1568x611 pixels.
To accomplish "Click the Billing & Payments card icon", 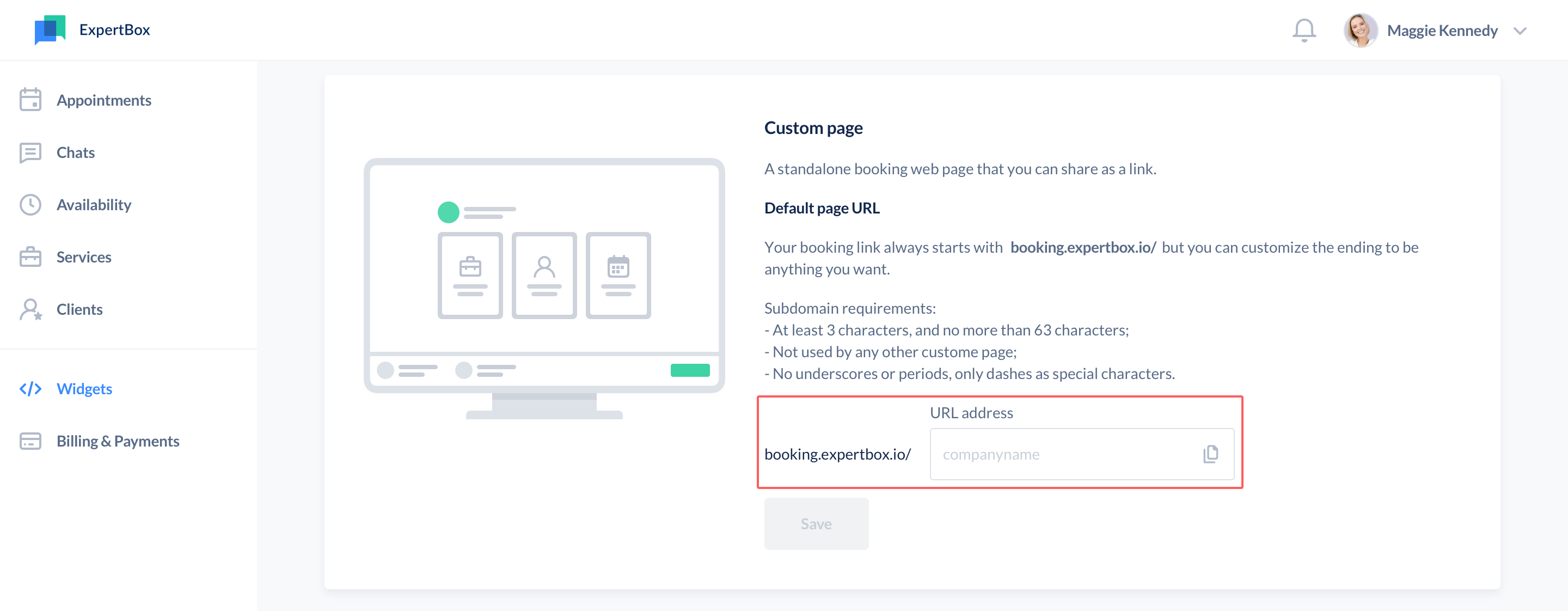I will 30,441.
